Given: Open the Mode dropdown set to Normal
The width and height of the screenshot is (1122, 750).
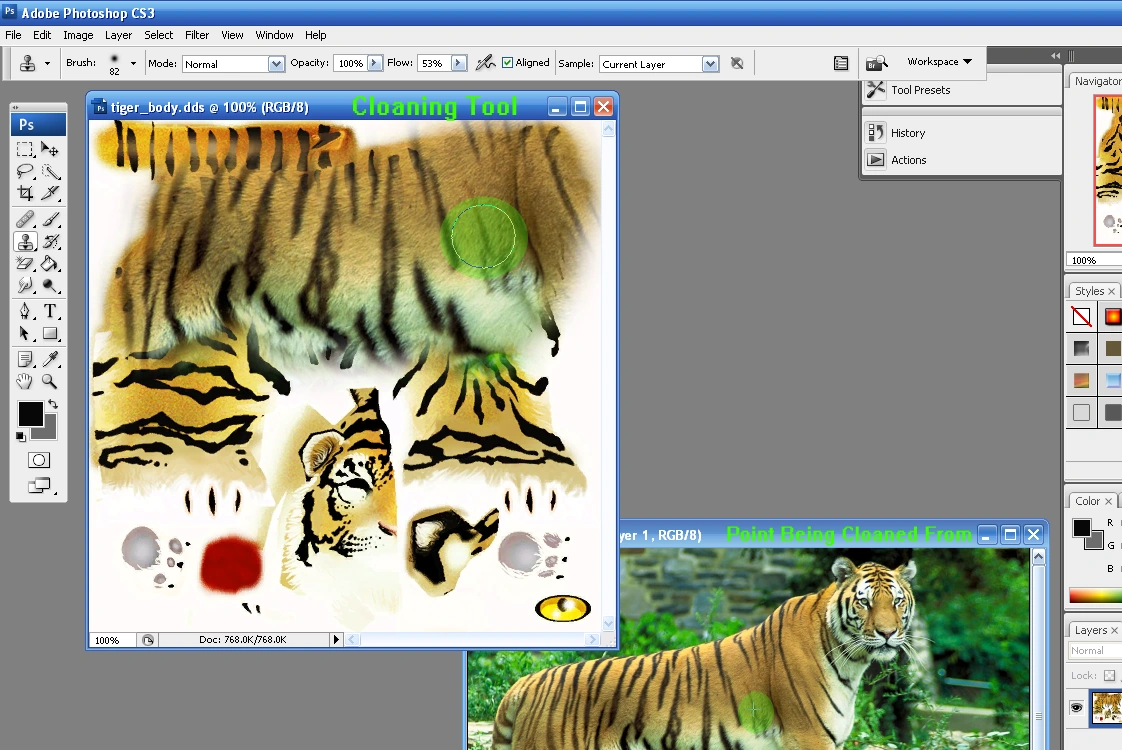Looking at the screenshot, I should [233, 63].
